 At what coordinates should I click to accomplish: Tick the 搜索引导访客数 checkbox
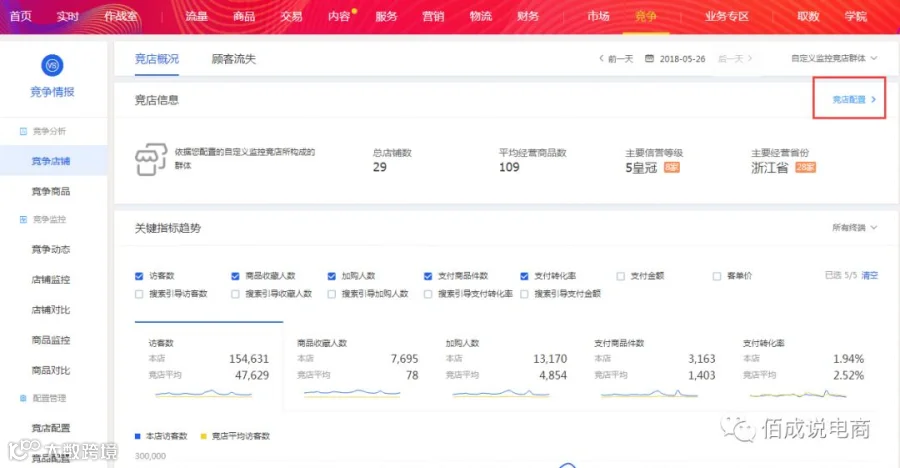click(x=139, y=294)
